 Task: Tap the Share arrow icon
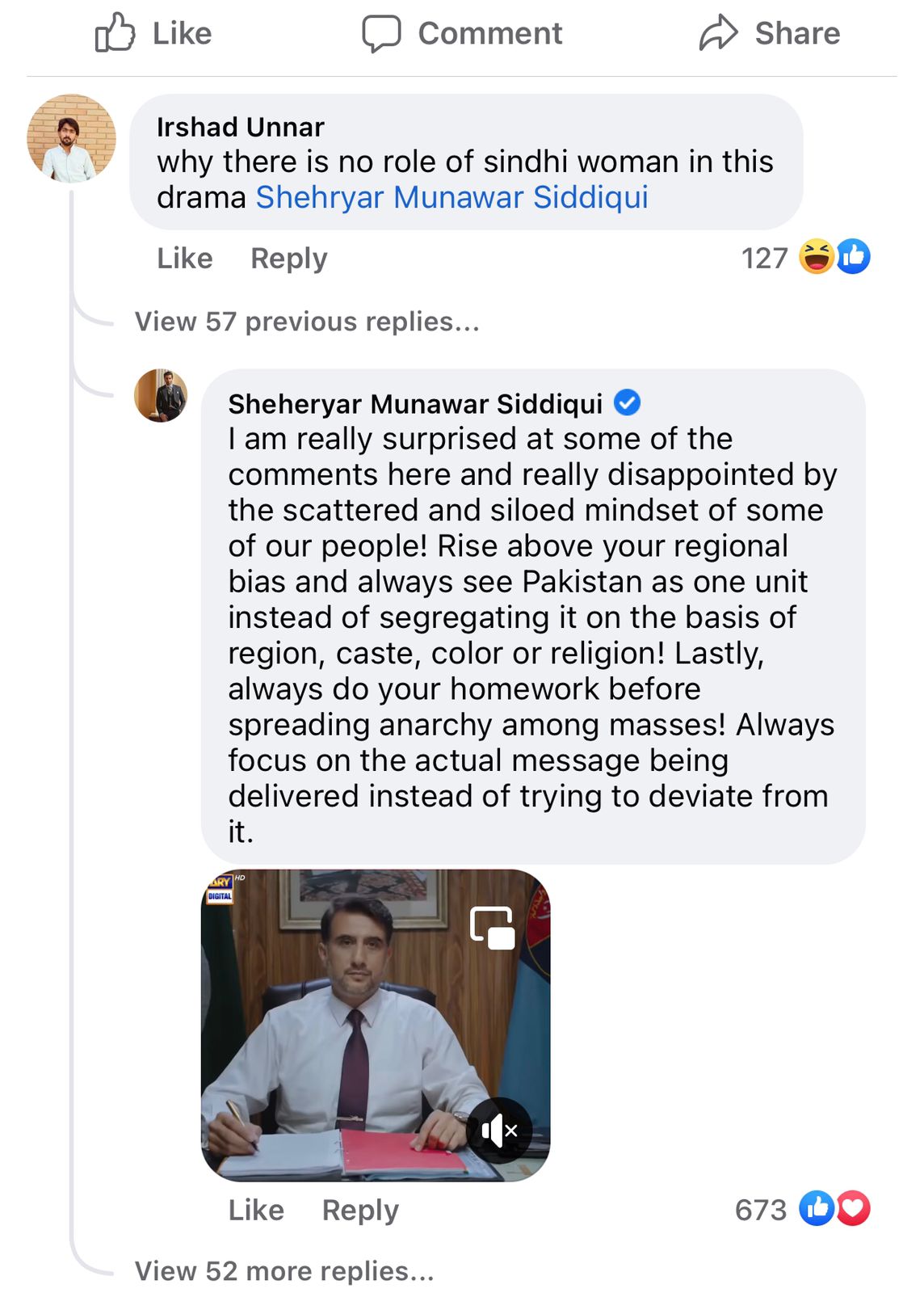point(718,34)
